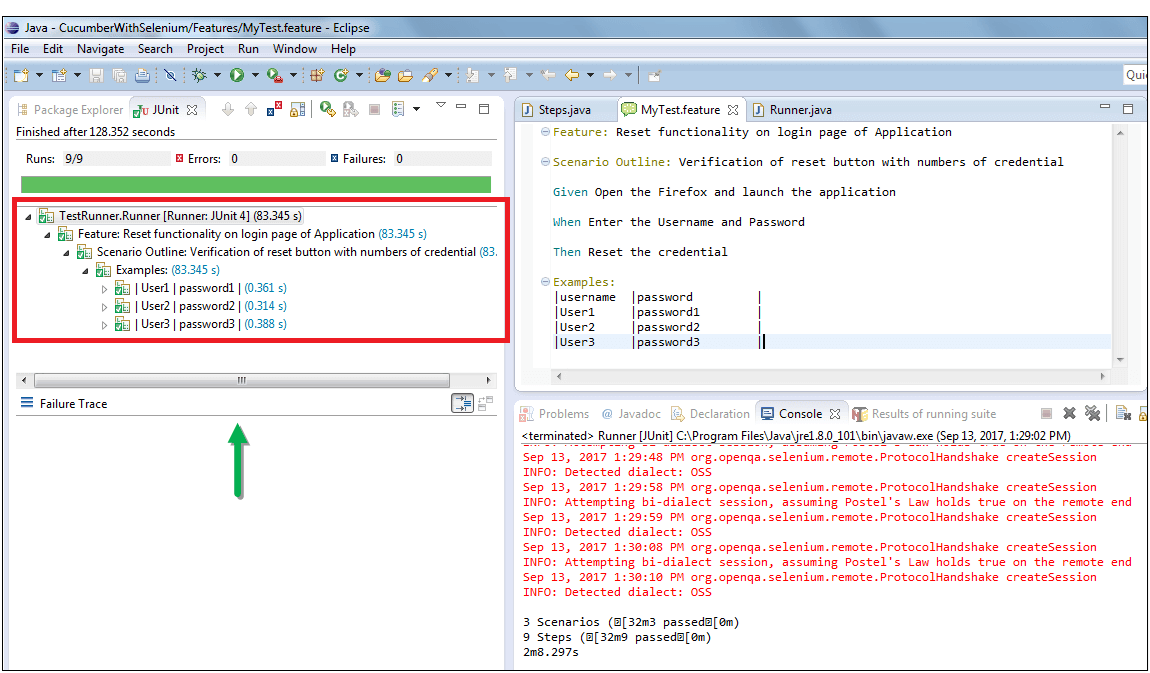Click the Debug bug icon
Image resolution: width=1150 pixels, height=673 pixels.
(199, 75)
